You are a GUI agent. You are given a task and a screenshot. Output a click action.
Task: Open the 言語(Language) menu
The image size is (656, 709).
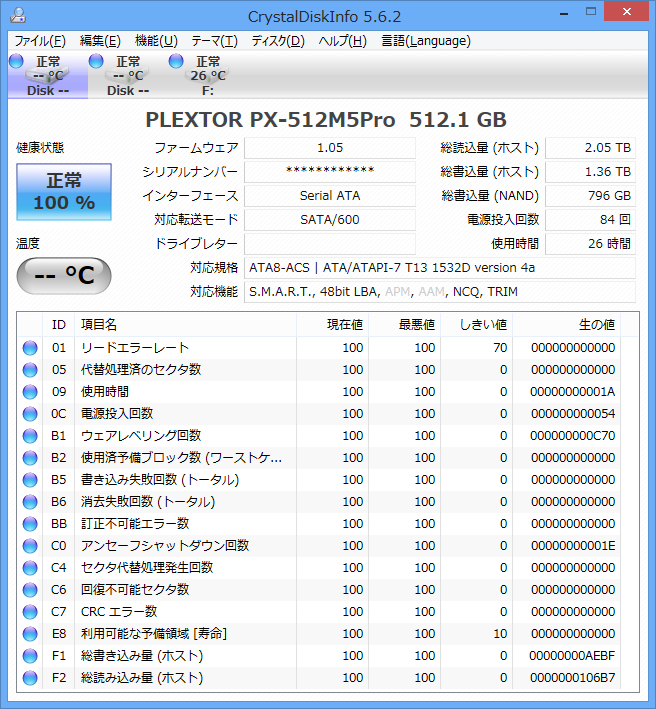pos(426,41)
